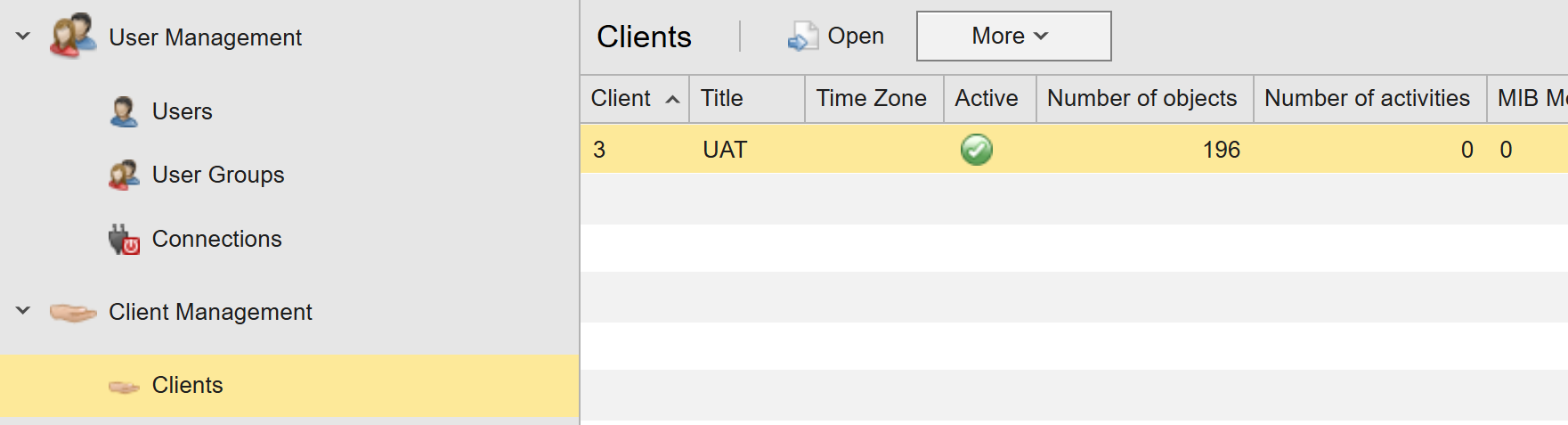Click the green Active checkmark for UAT
The image size is (1568, 425).
pos(976,149)
